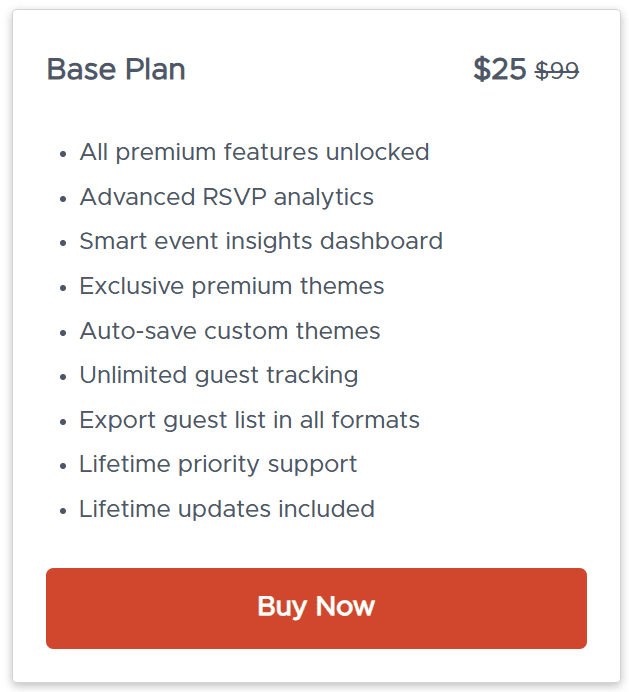Click bullet beside 'All premium features unlocked'
Image resolution: width=629 pixels, height=692 pixels.
point(64,154)
